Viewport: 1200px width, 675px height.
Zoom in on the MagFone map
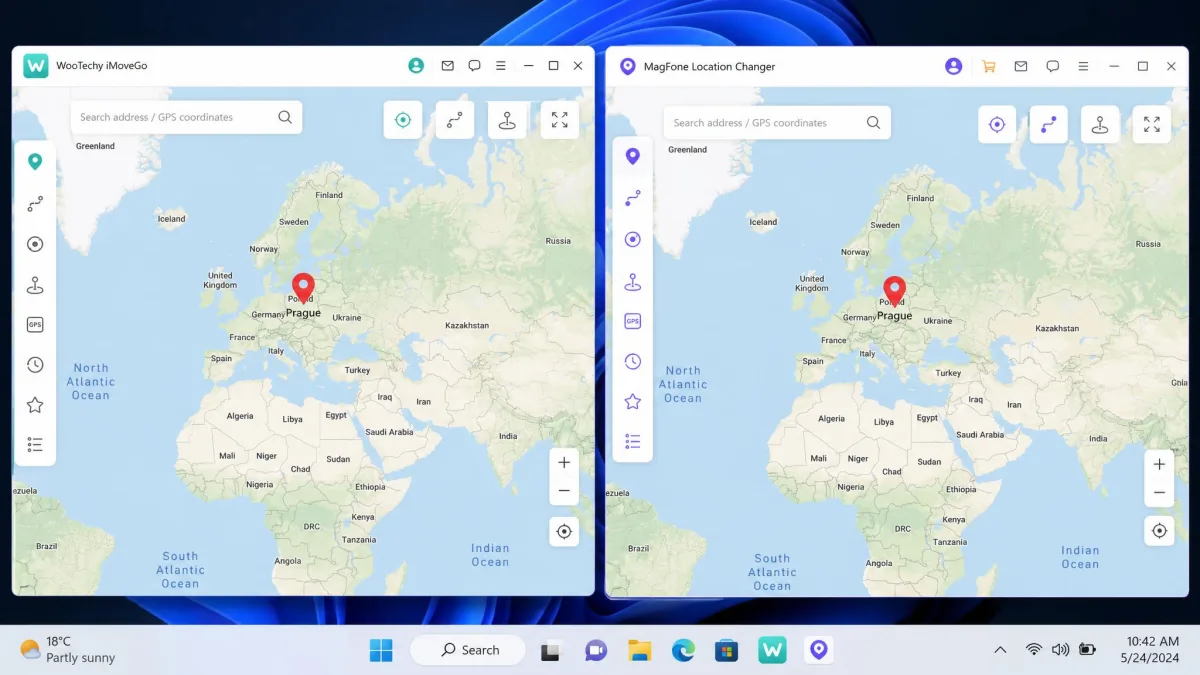pos(1159,465)
